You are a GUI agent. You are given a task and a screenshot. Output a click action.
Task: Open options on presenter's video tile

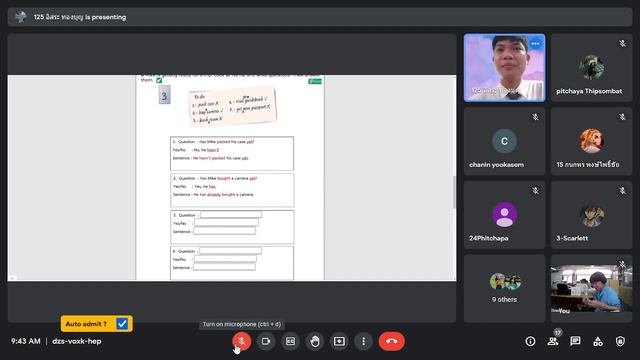click(x=535, y=44)
